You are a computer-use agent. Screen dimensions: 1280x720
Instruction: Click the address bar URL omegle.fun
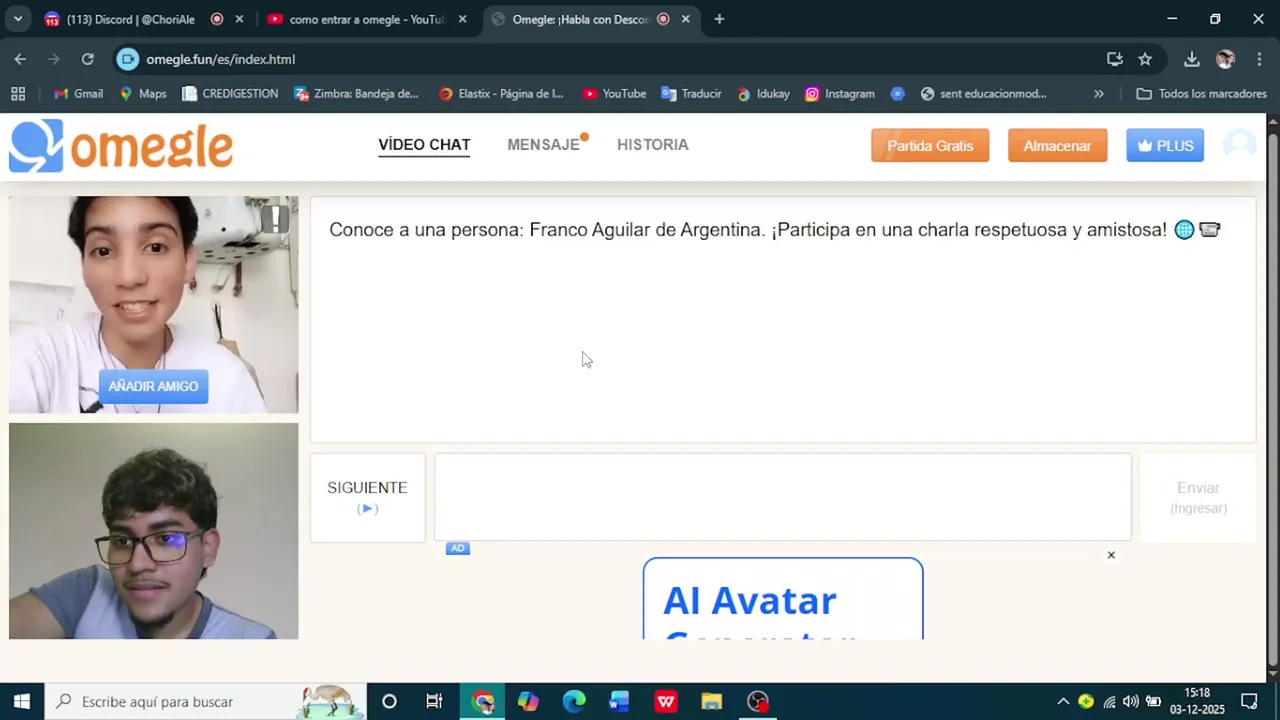coord(221,59)
